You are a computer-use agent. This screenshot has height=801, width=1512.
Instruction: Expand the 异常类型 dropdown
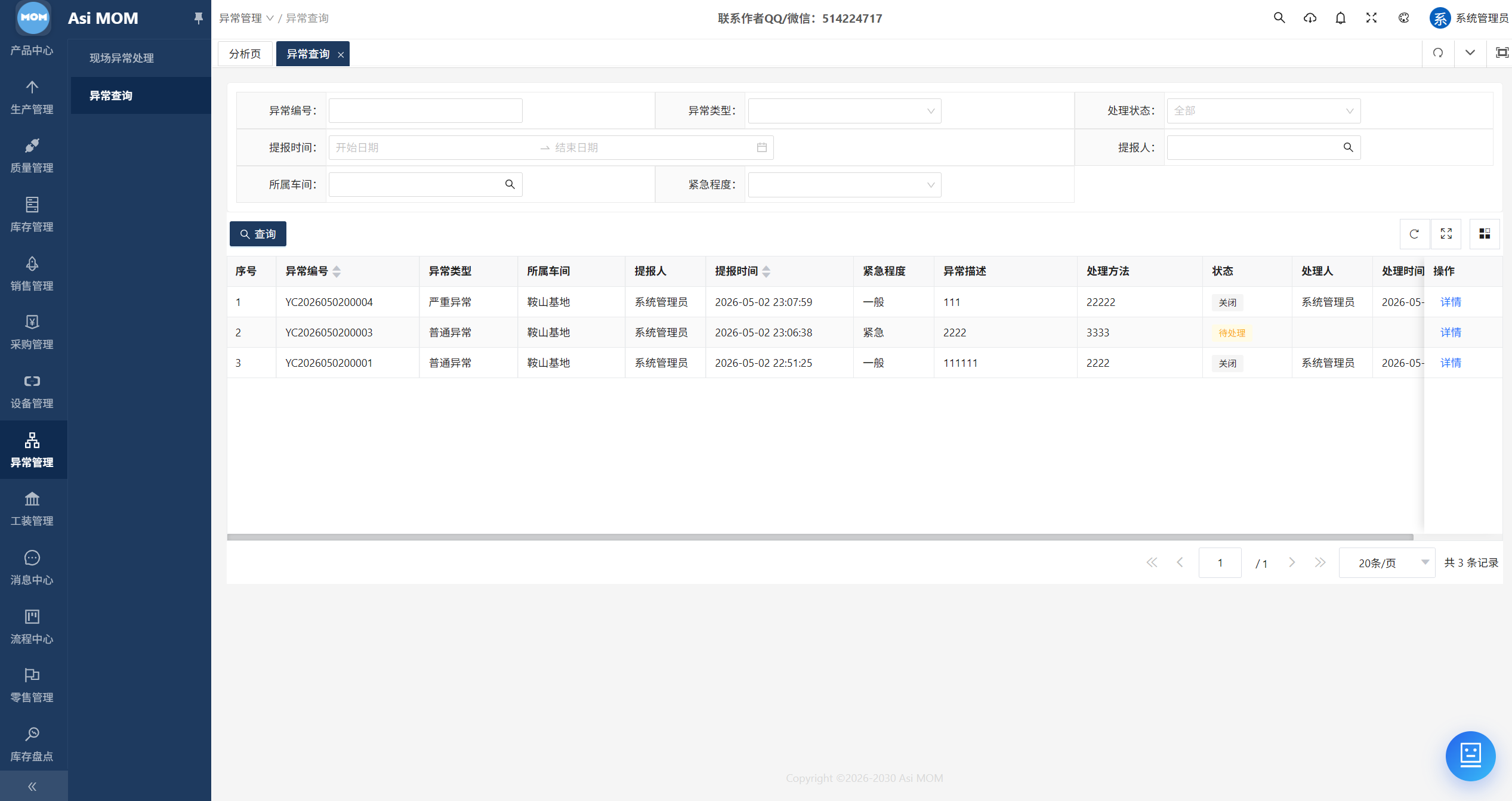click(x=844, y=111)
